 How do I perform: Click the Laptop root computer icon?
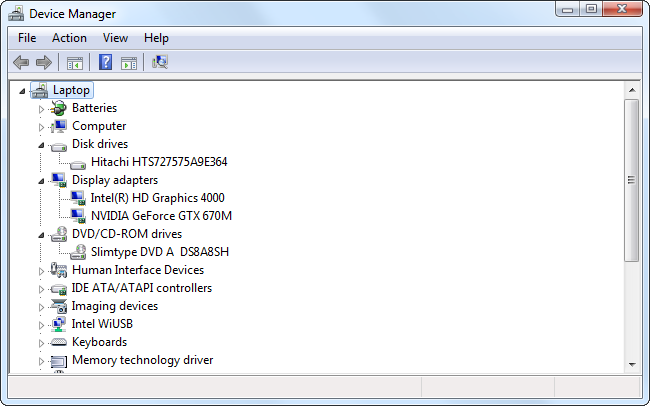click(40, 90)
